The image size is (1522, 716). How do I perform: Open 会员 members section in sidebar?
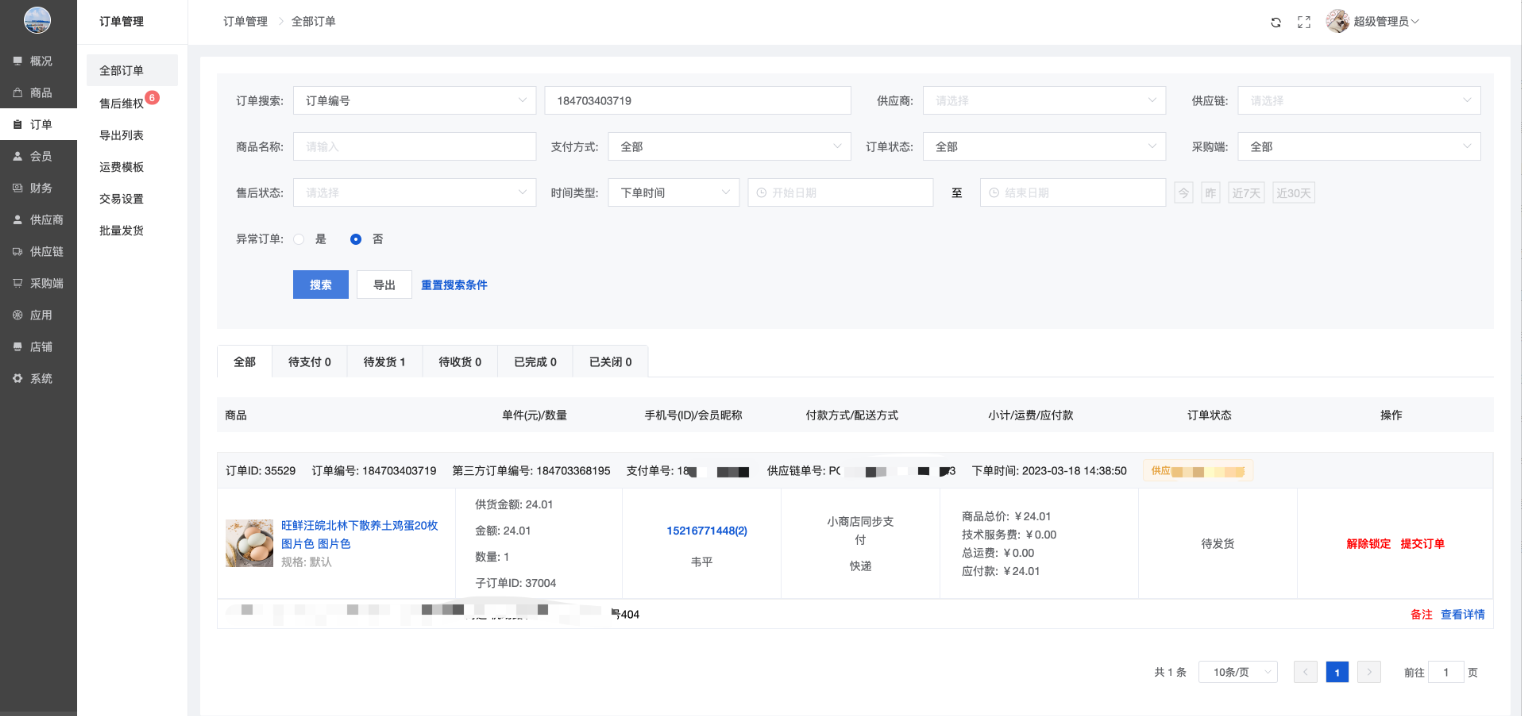click(x=40, y=156)
